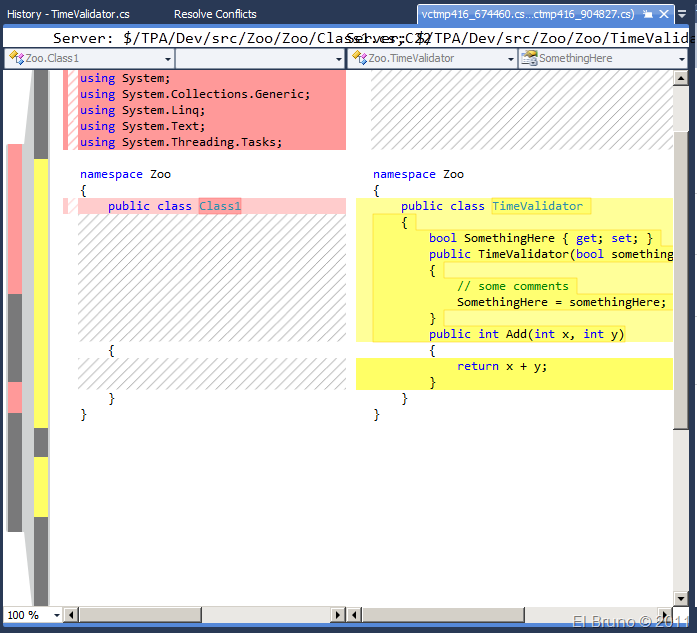Open the Zoo.TimeValidator type dropdown
The width and height of the screenshot is (697, 633).
point(510,59)
